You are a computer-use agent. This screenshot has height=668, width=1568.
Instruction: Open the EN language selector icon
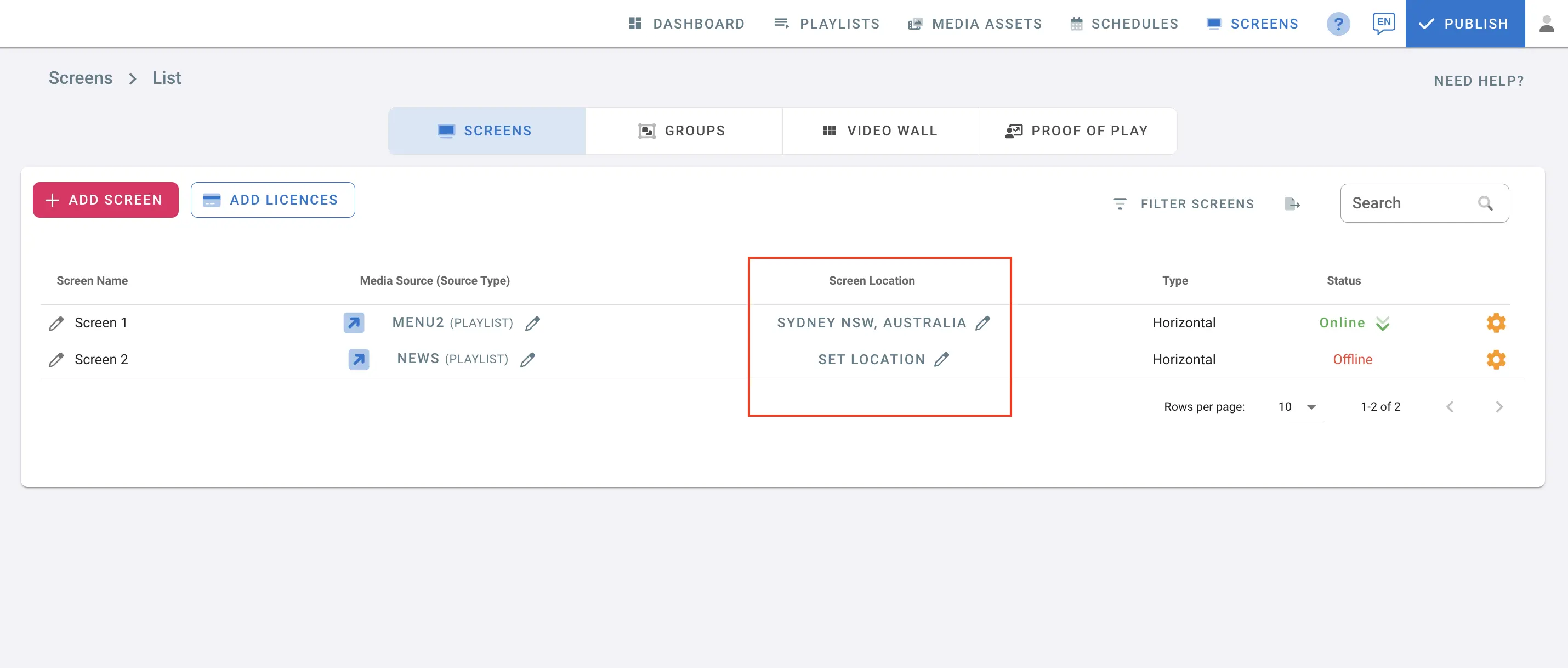pyautogui.click(x=1383, y=23)
